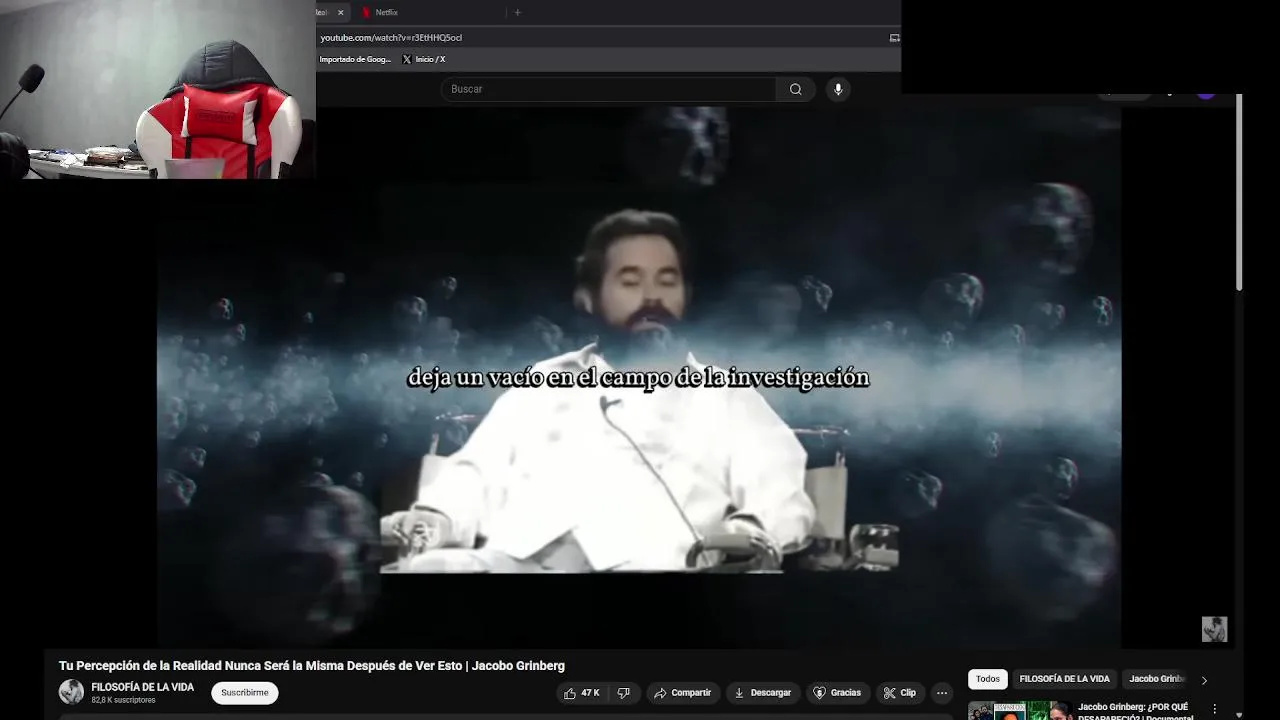Select the Todos filter chip
The image size is (1280, 720).
tap(987, 679)
